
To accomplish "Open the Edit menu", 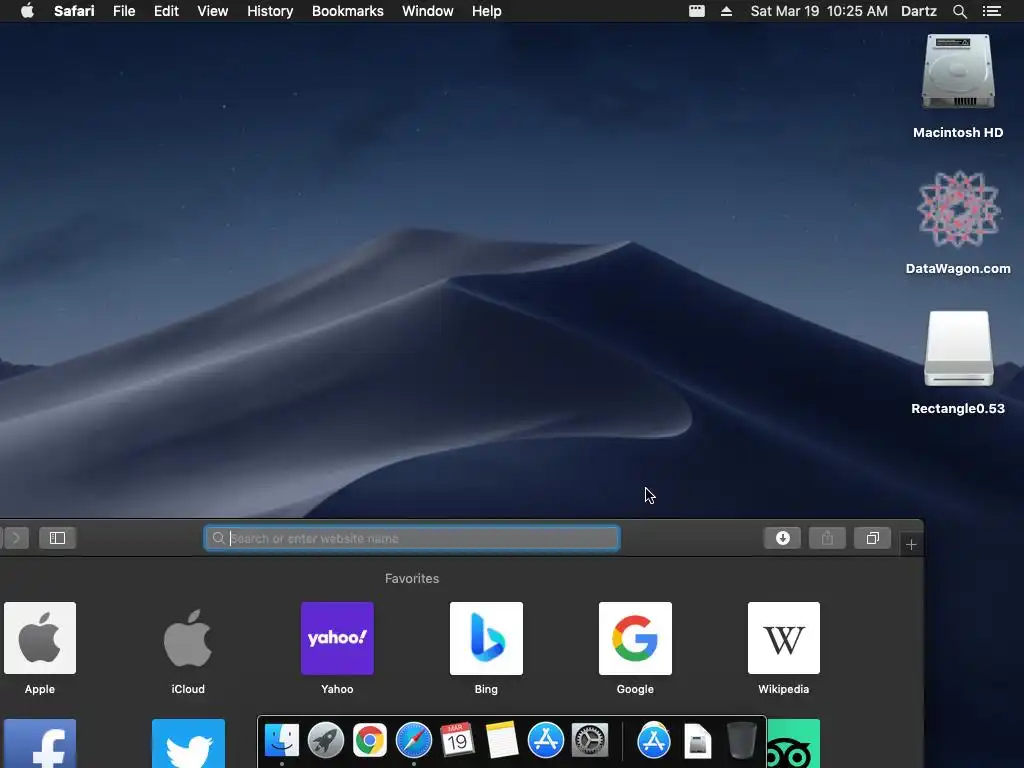I will click(x=166, y=11).
